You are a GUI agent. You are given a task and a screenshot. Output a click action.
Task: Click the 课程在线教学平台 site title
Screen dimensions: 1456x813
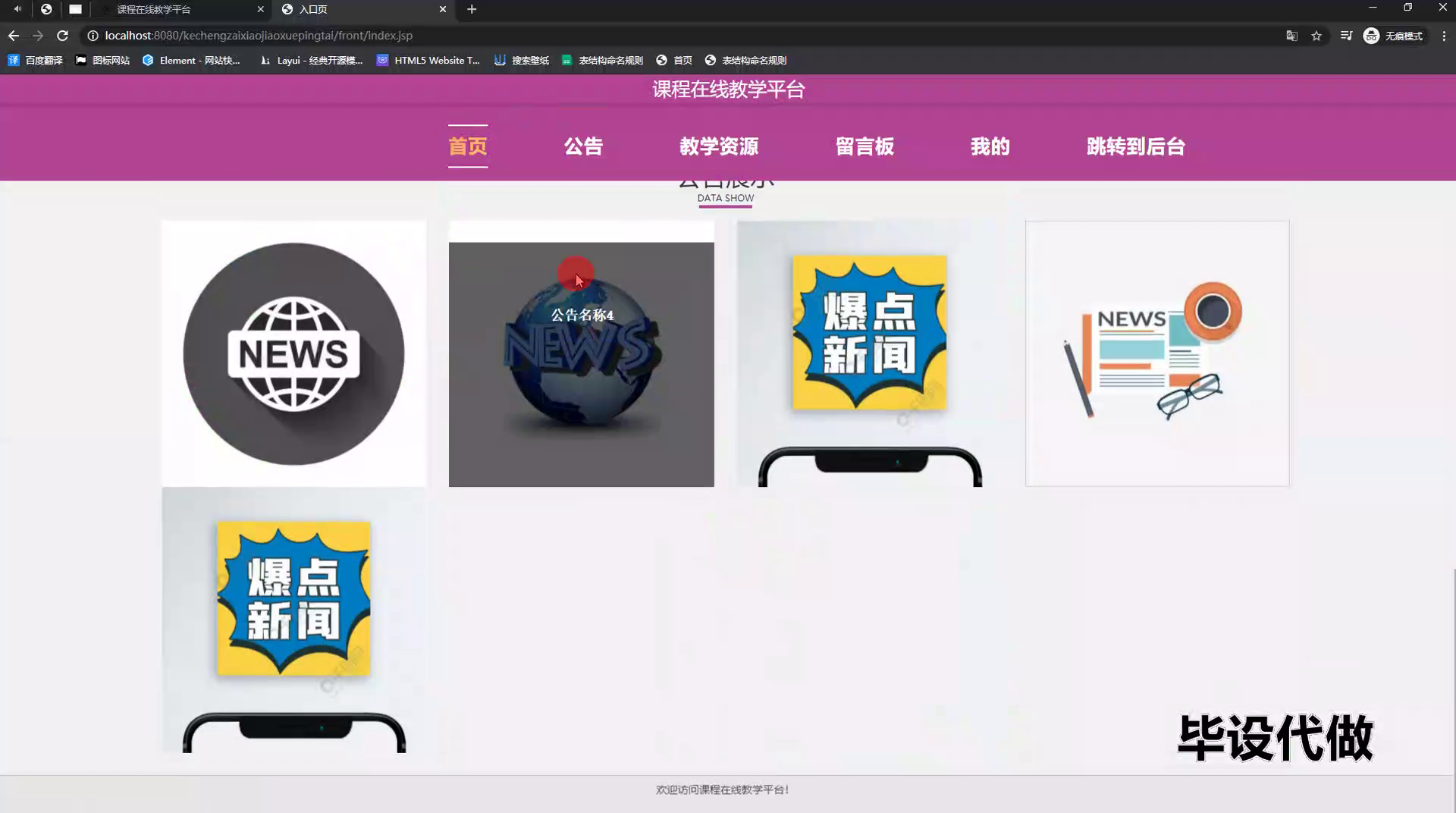[x=728, y=89]
